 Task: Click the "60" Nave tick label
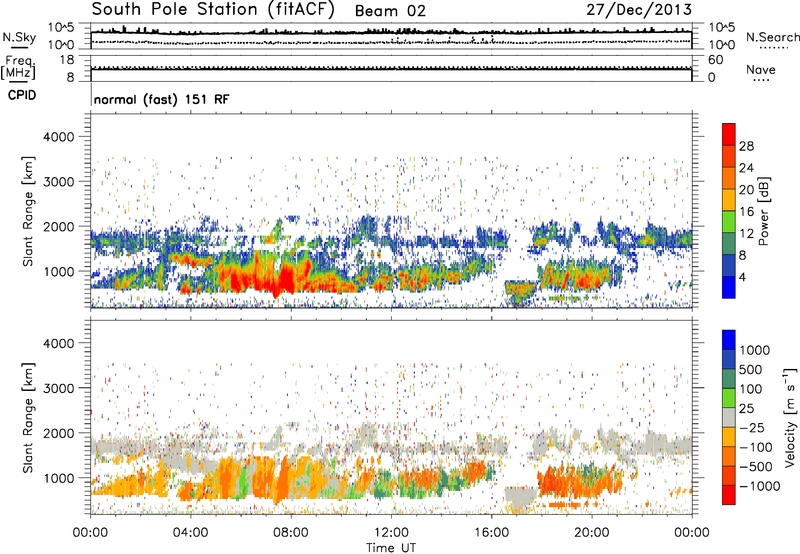click(715, 60)
